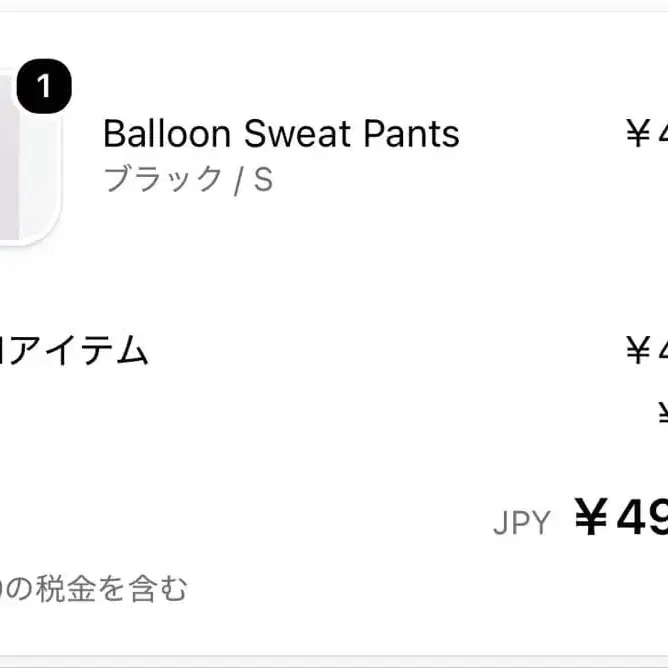Click the yen symbol of the item price
Screen dimensions: 668x668
click(x=638, y=133)
